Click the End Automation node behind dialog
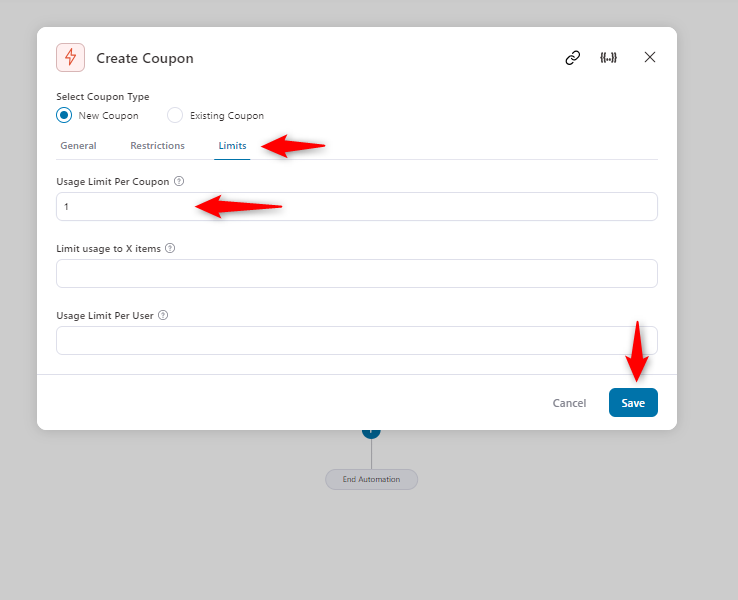The image size is (738, 600). click(x=371, y=479)
